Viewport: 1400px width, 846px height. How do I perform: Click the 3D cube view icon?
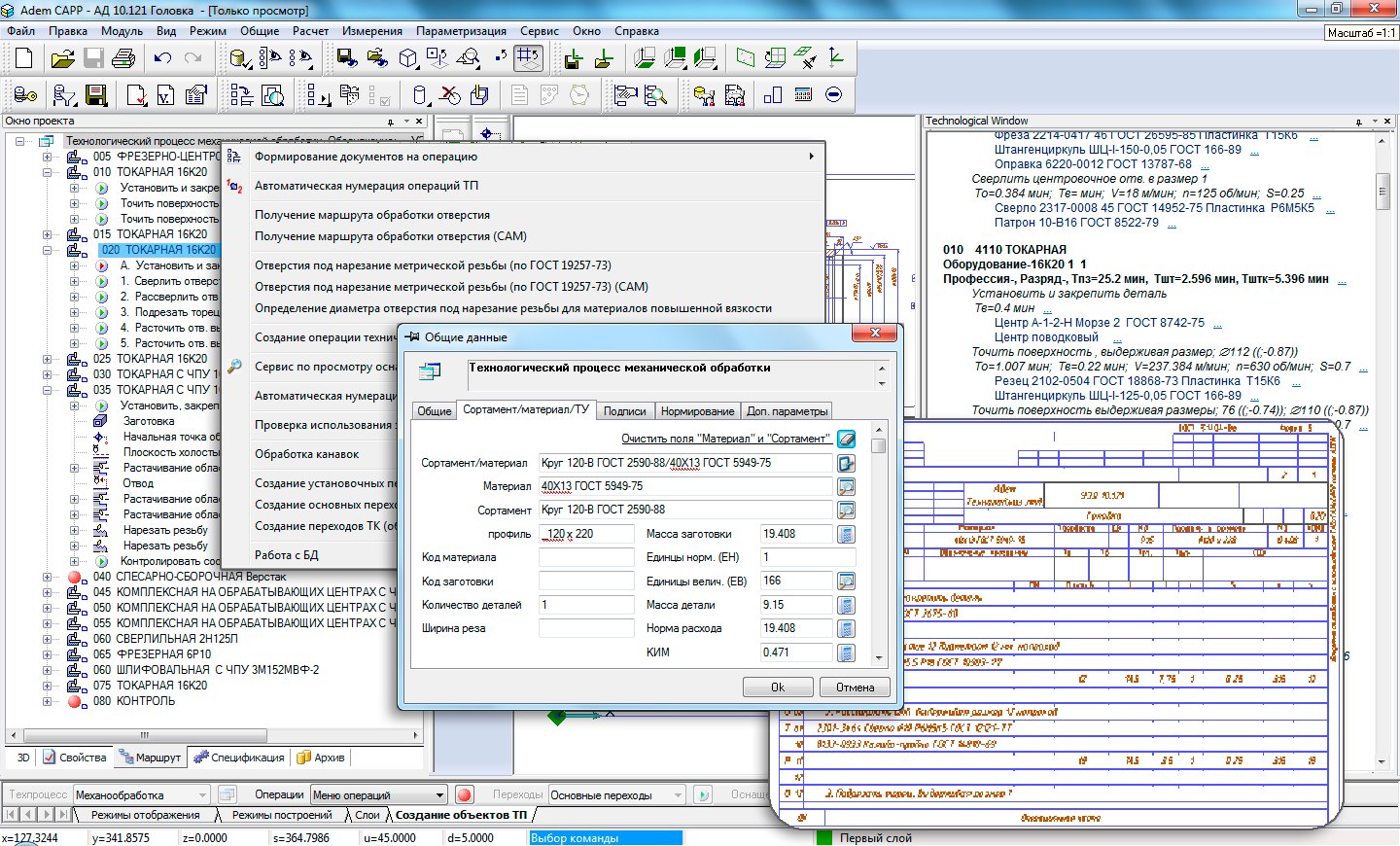pyautogui.click(x=408, y=58)
